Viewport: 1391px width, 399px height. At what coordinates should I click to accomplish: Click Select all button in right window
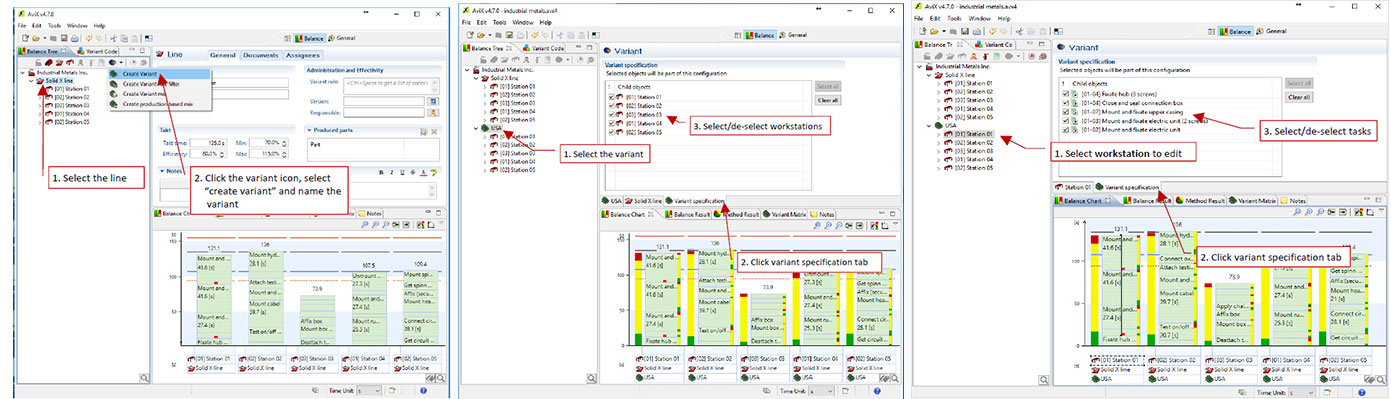1299,83
